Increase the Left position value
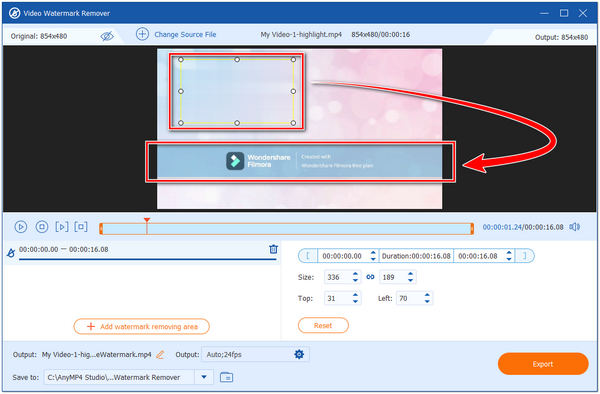 point(427,295)
